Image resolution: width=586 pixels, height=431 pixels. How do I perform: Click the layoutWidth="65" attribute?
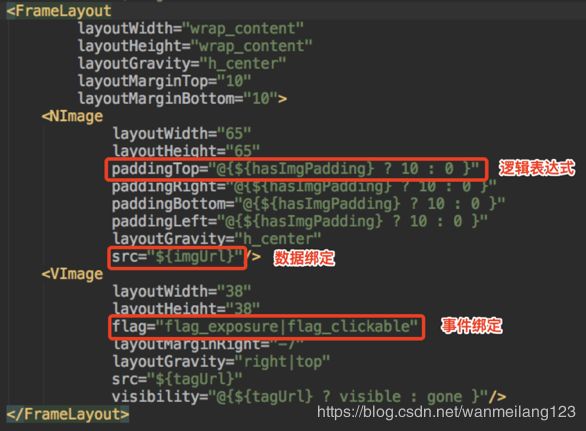(x=182, y=133)
